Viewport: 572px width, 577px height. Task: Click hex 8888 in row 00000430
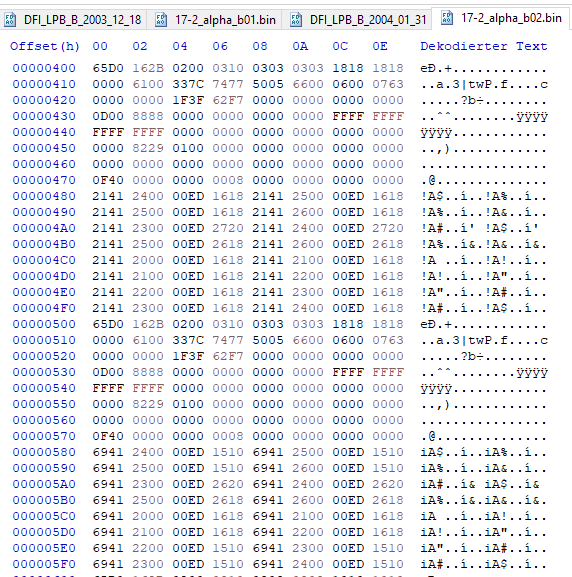tap(148, 116)
